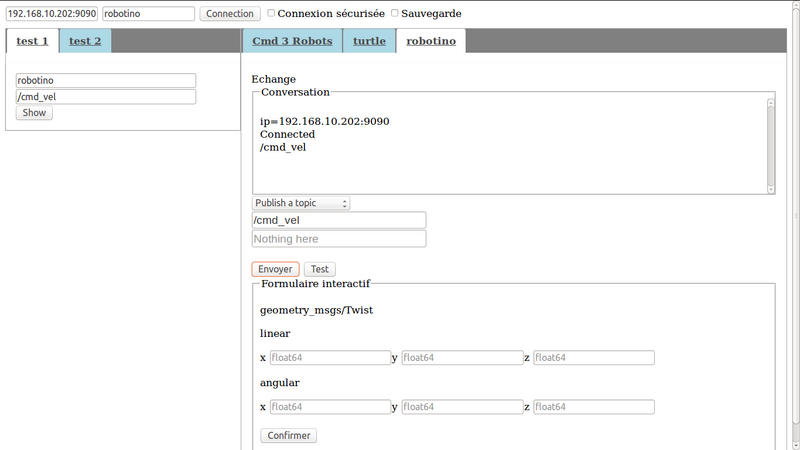Screen dimensions: 800x450
Task: Focus the linear x float64 field
Action: [x=329, y=358]
